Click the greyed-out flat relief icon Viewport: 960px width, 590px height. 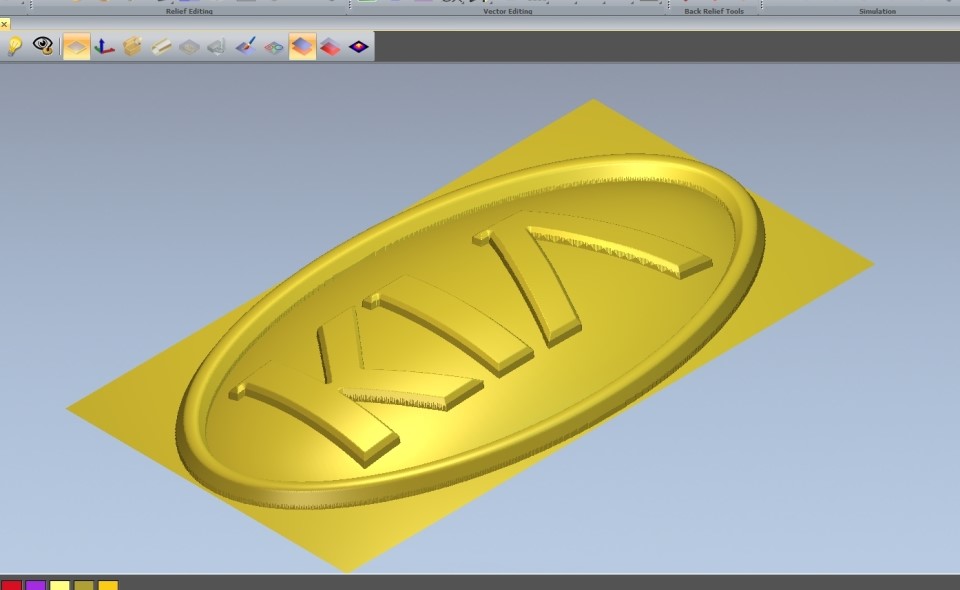[189, 47]
